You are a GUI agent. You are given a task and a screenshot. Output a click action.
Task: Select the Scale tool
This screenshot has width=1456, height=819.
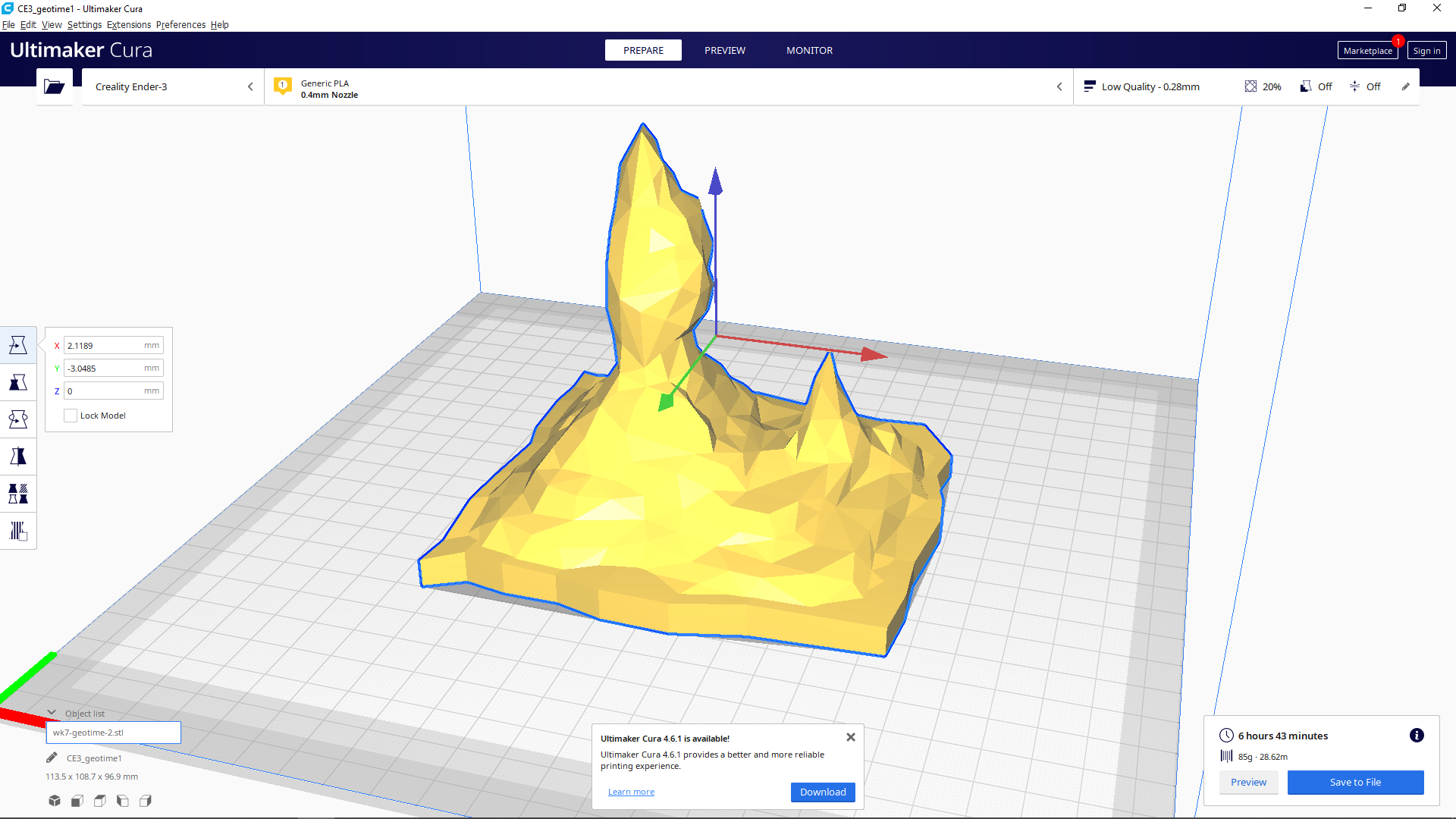click(18, 382)
